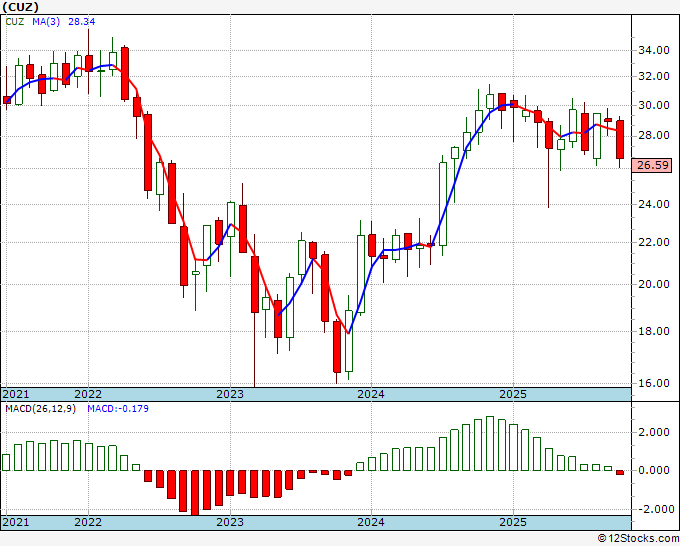Click the 16.00 price axis label
Screen dimensions: 680x546
[x=654, y=383]
